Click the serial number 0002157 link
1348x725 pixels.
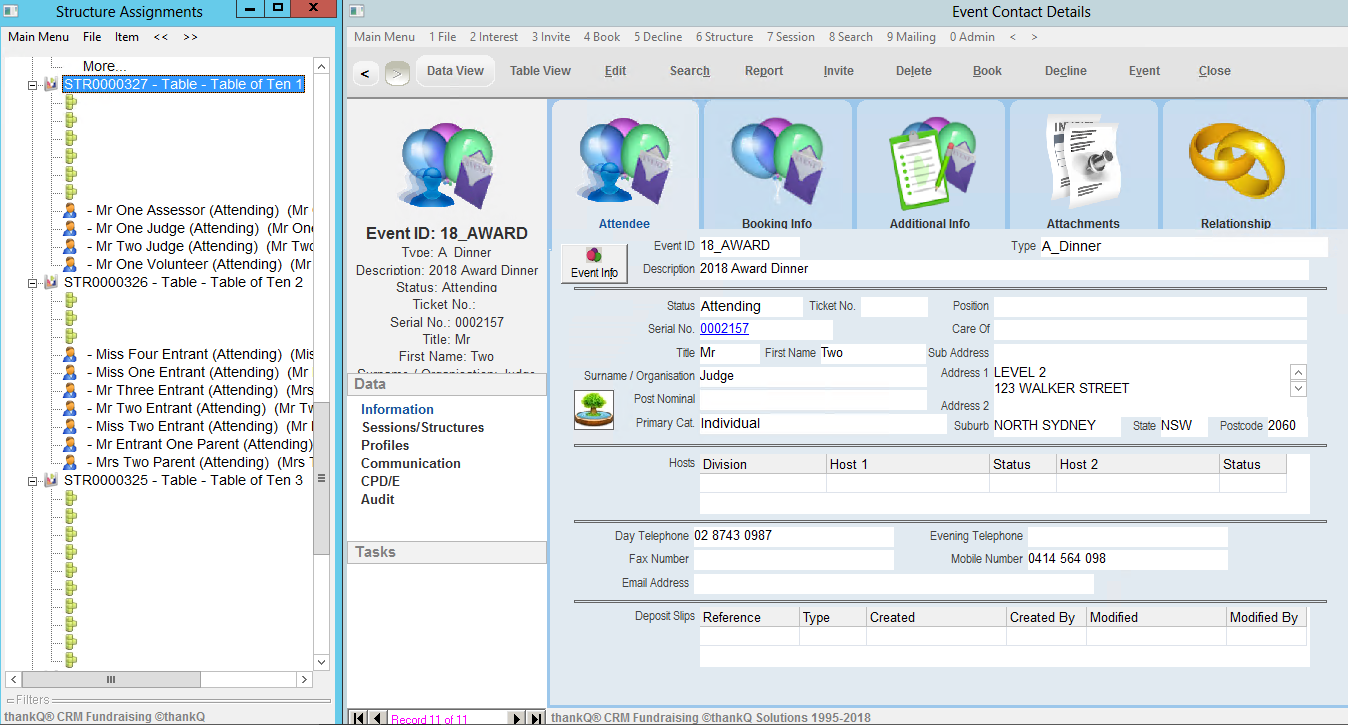pyautogui.click(x=724, y=329)
